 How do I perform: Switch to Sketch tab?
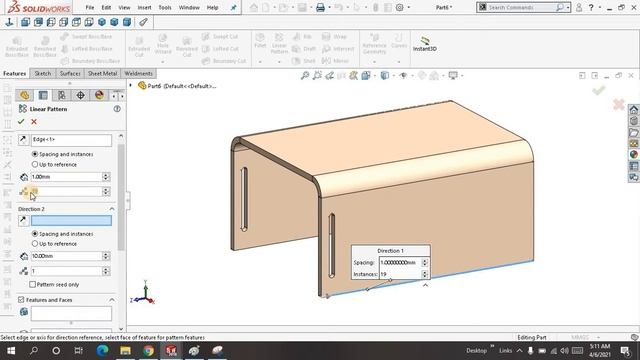click(42, 73)
